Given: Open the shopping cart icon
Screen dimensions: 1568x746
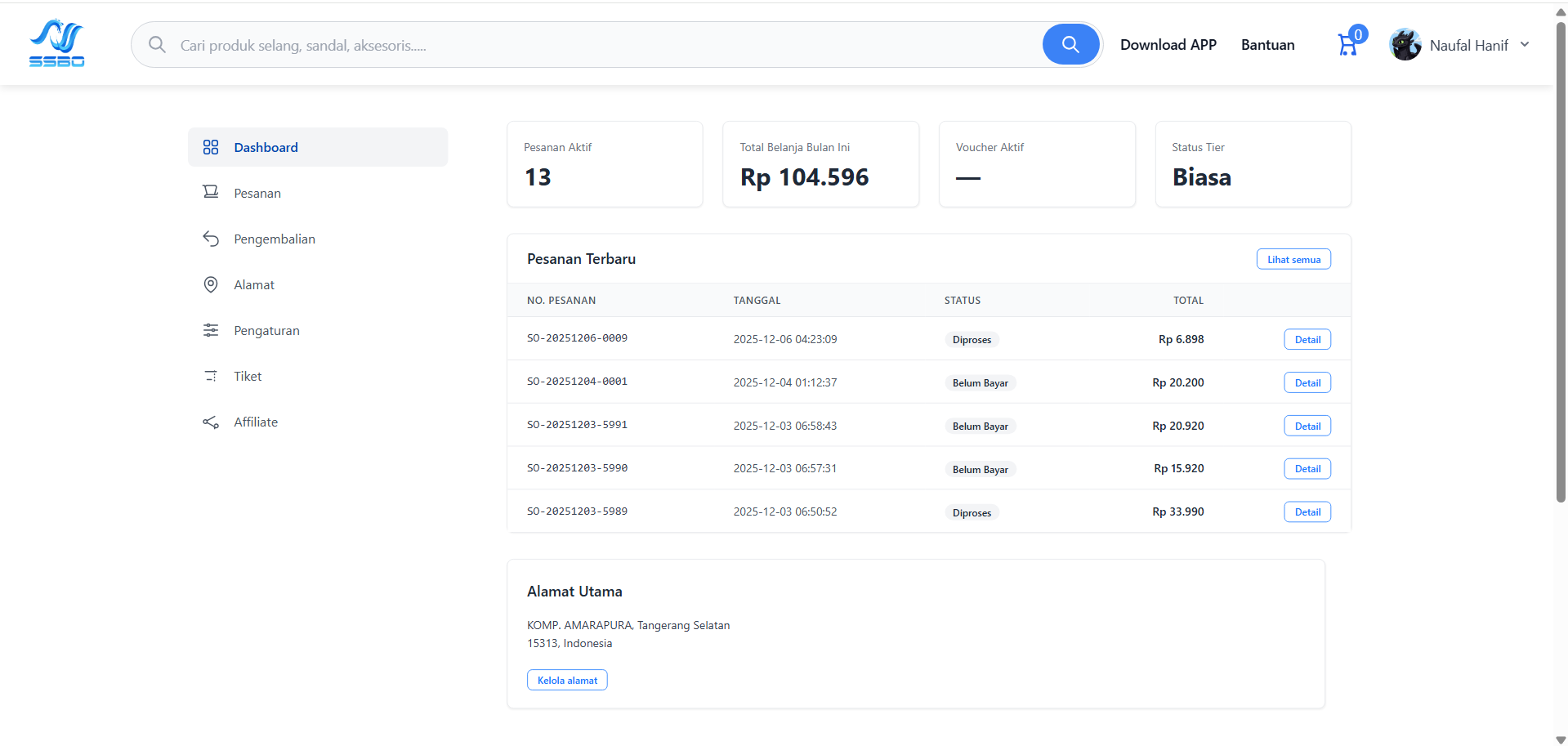Looking at the screenshot, I should pos(1347,45).
